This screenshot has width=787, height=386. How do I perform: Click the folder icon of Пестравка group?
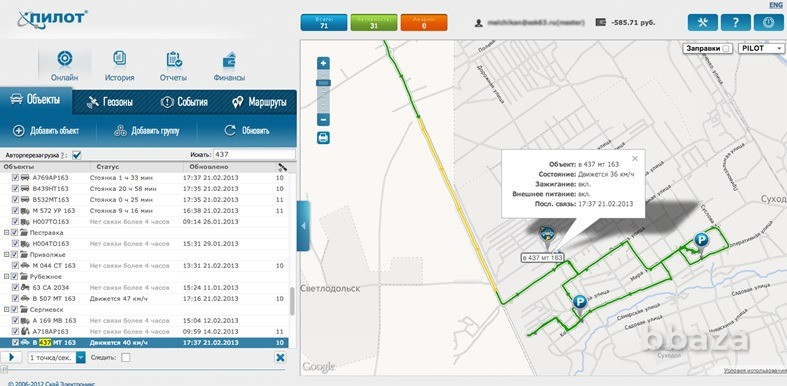coord(24,232)
